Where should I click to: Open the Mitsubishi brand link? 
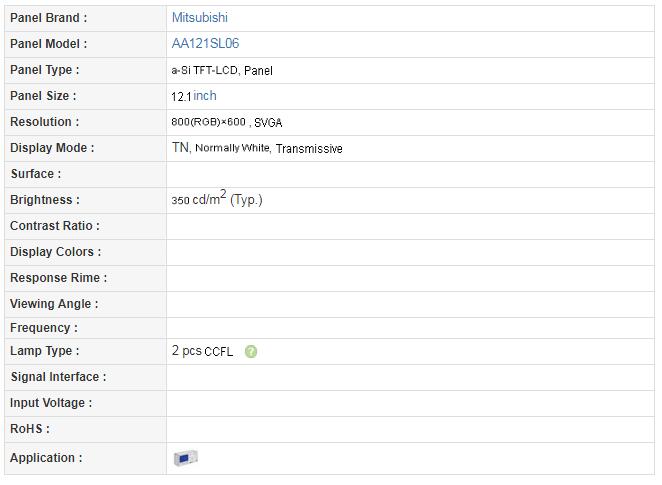click(200, 18)
